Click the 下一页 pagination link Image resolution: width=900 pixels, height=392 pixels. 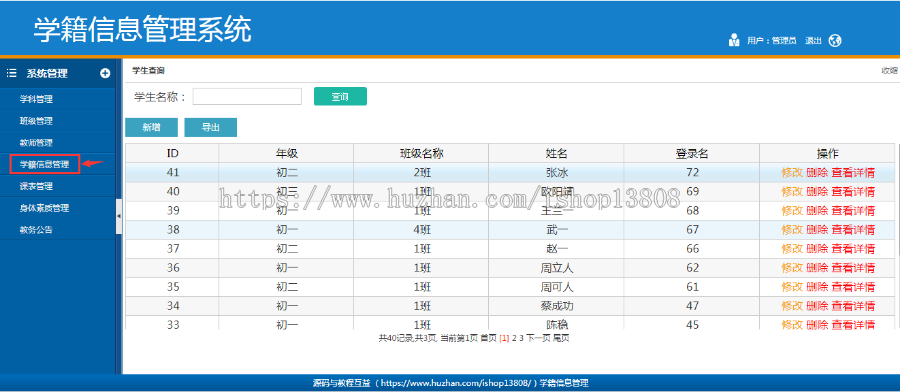pyautogui.click(x=538, y=338)
